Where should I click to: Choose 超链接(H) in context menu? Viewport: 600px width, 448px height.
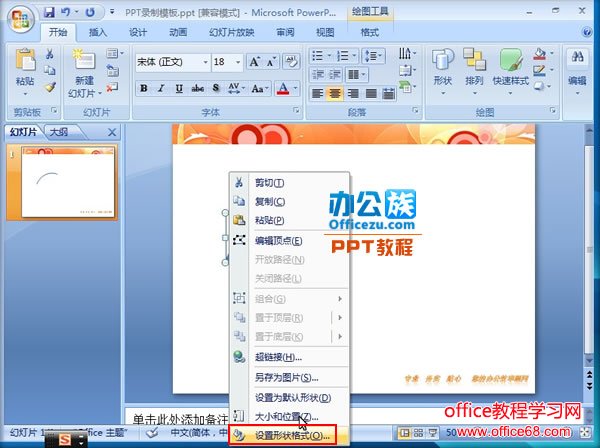(289, 357)
